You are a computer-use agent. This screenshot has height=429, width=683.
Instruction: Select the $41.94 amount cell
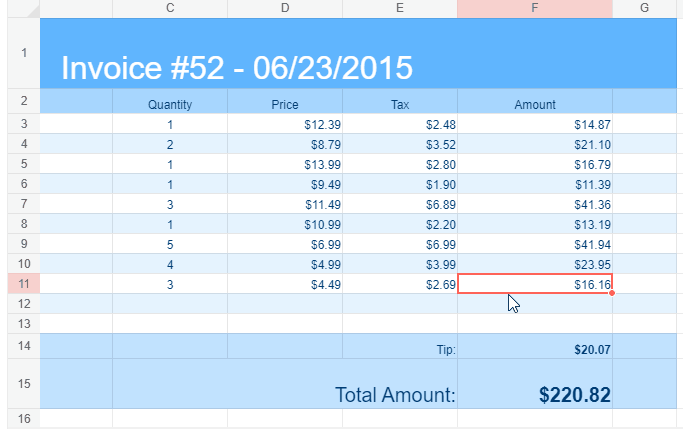tap(535, 244)
